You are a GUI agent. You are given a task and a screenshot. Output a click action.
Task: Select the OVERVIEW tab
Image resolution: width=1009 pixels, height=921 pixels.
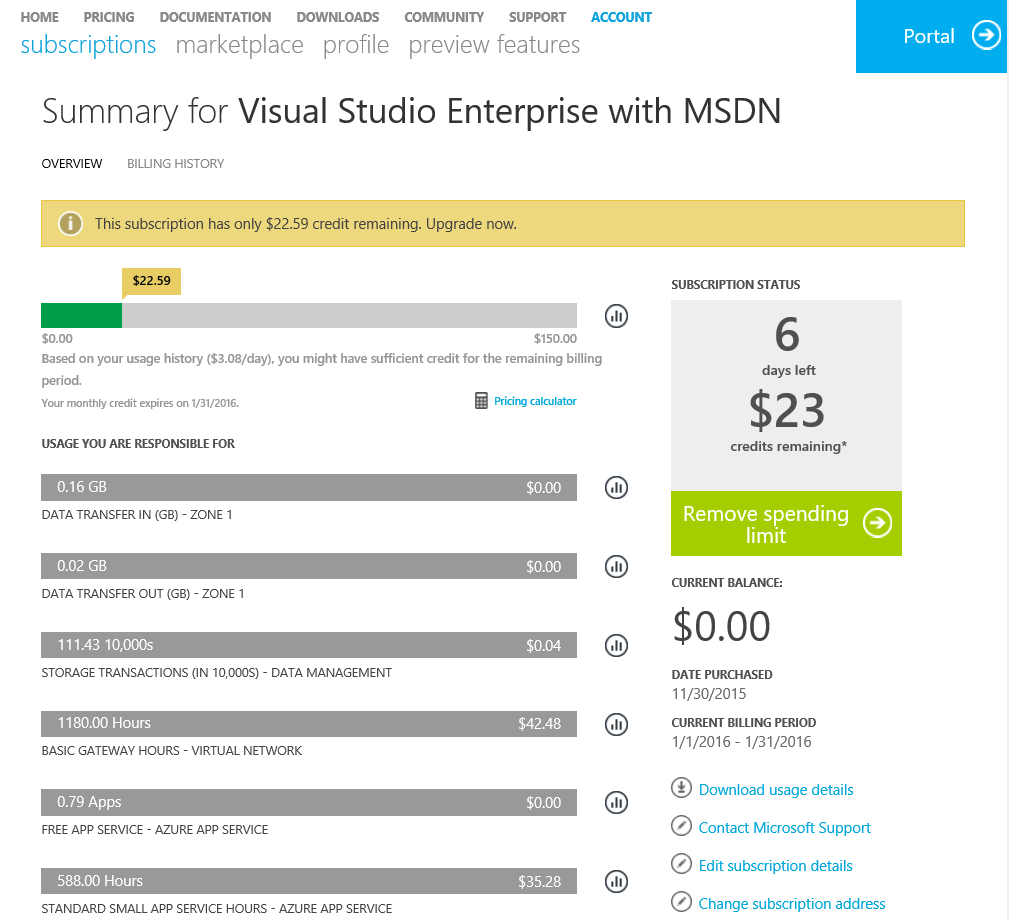click(x=72, y=163)
